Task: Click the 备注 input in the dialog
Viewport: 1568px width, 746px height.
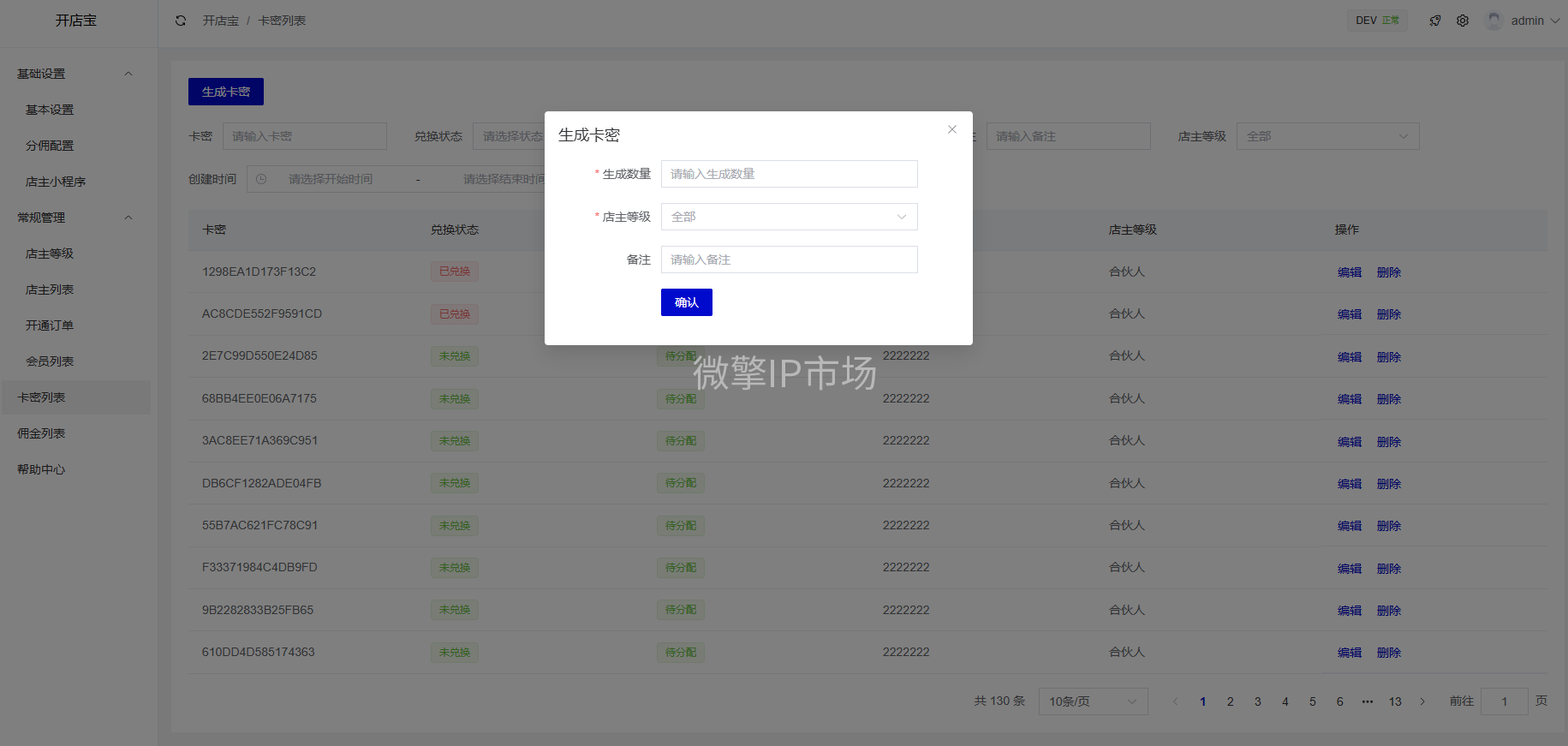Action: tap(789, 260)
